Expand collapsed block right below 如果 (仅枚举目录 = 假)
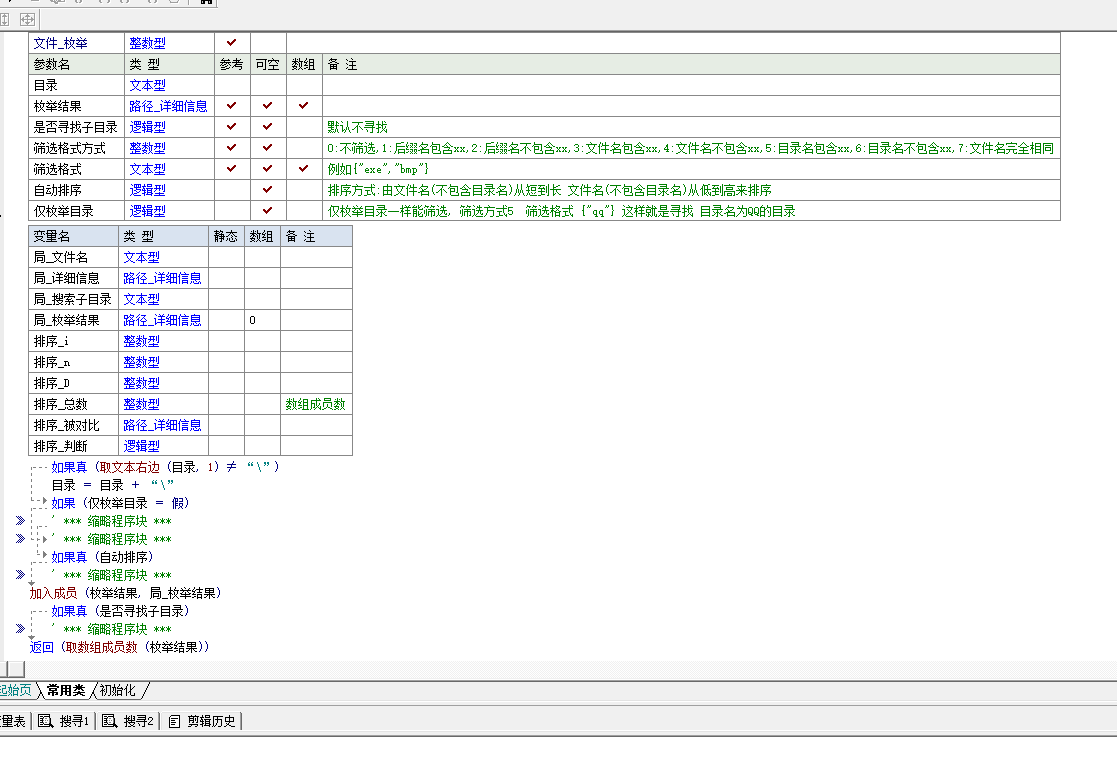This screenshot has width=1117, height=779. (20, 521)
